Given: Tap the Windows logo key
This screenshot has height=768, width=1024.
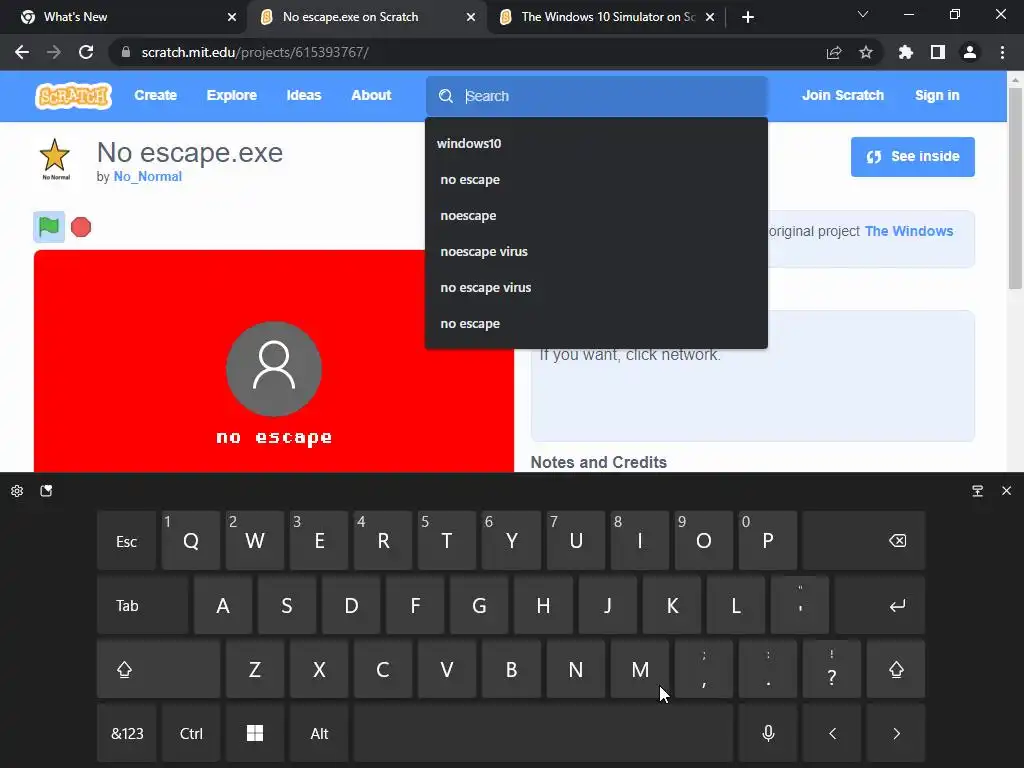Looking at the screenshot, I should tap(255, 733).
